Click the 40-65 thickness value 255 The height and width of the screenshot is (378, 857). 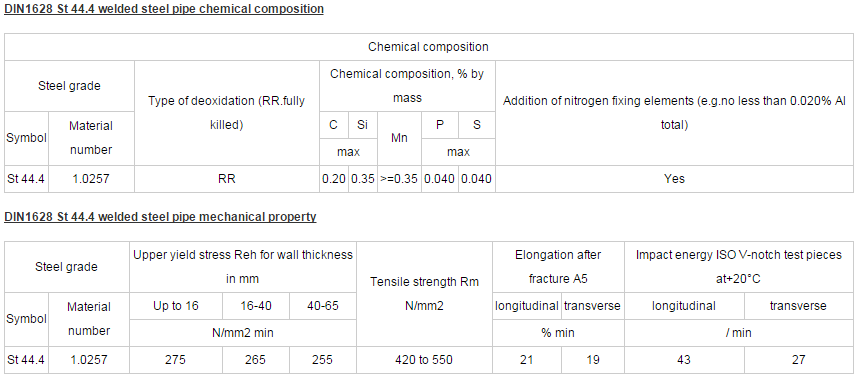point(322,360)
